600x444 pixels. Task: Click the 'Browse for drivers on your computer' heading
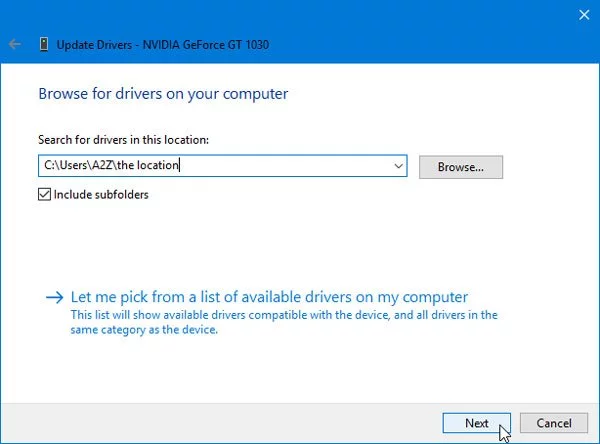point(163,94)
